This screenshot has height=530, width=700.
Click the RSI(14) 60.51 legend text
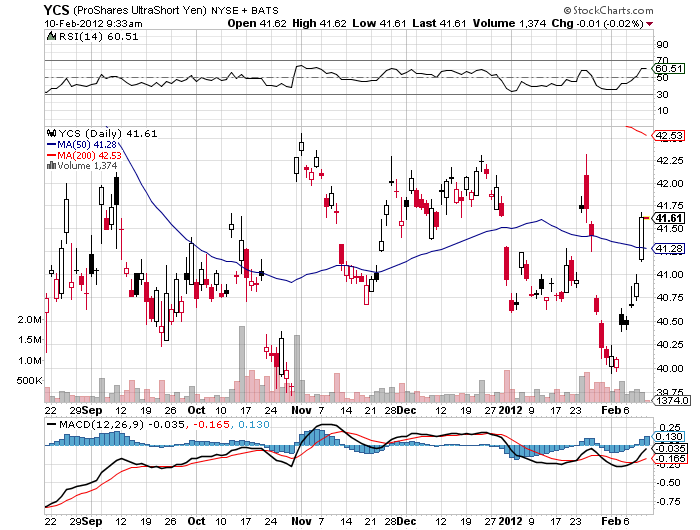click(99, 37)
